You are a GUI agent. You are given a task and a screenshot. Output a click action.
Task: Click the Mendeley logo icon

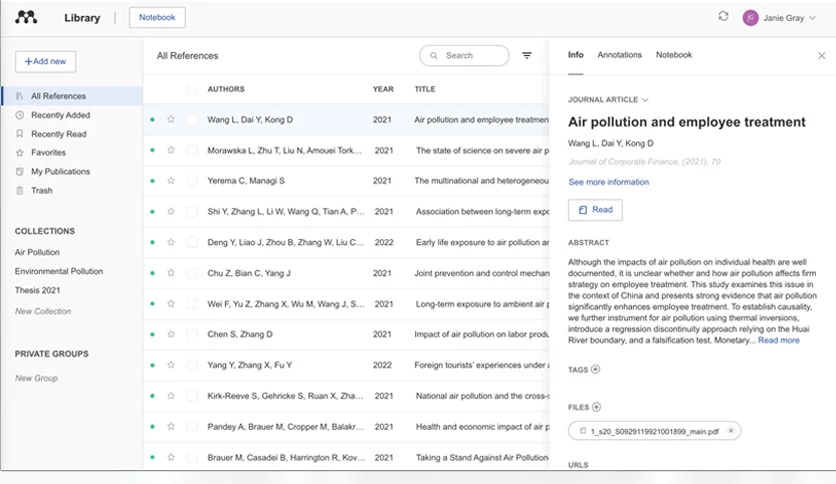tap(26, 17)
